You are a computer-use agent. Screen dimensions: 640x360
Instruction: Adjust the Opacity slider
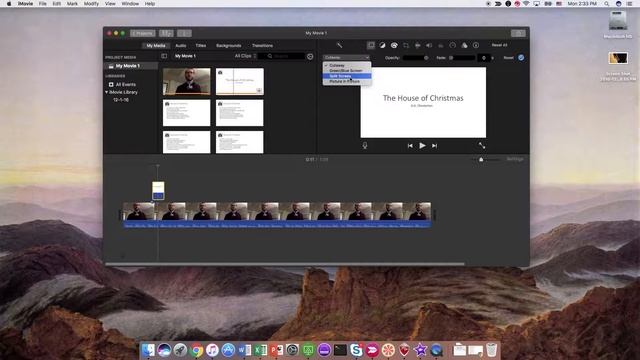click(x=415, y=58)
